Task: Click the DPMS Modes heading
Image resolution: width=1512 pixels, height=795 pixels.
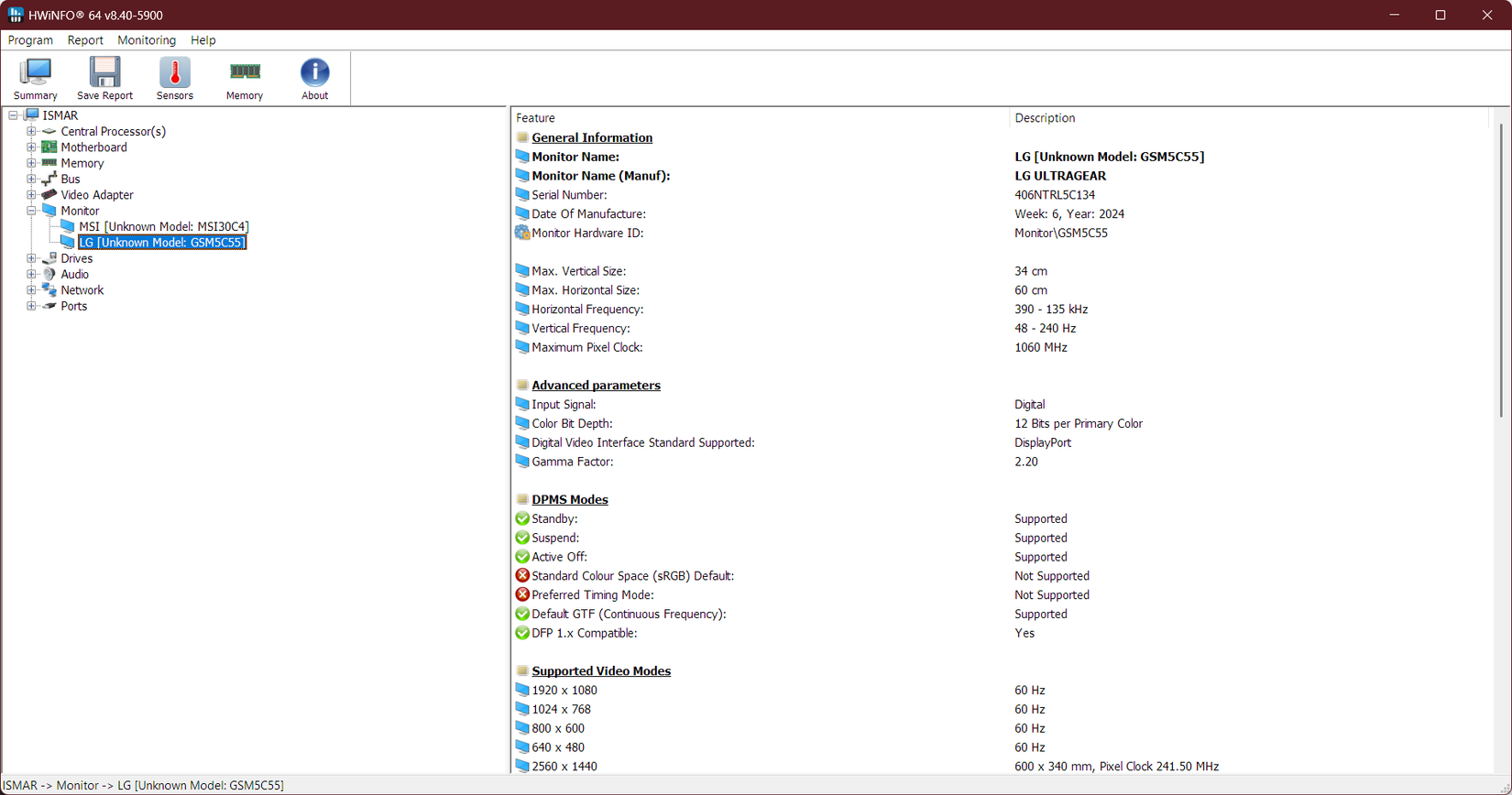Action: [570, 500]
